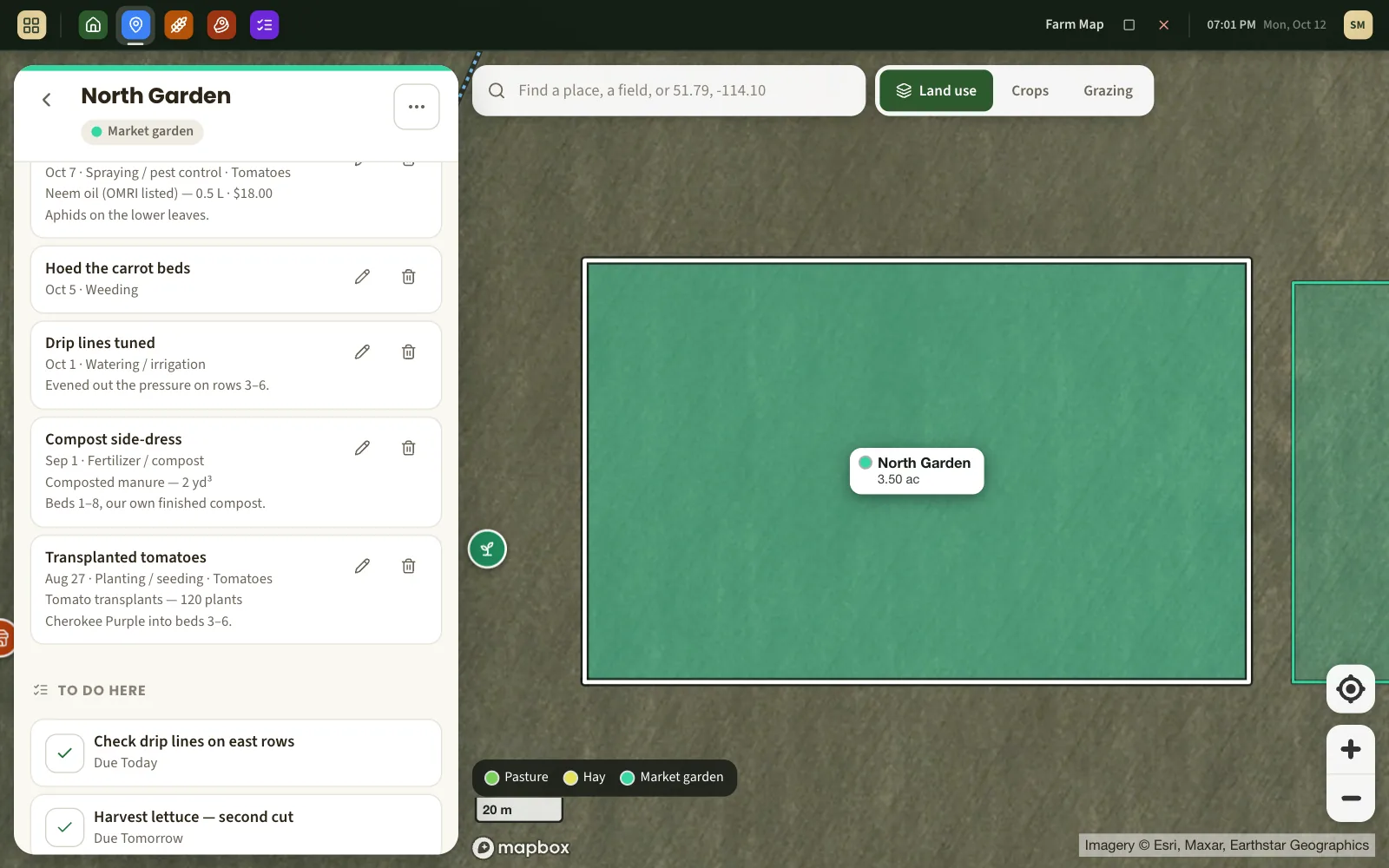Click the seedling marker on map

tap(487, 549)
